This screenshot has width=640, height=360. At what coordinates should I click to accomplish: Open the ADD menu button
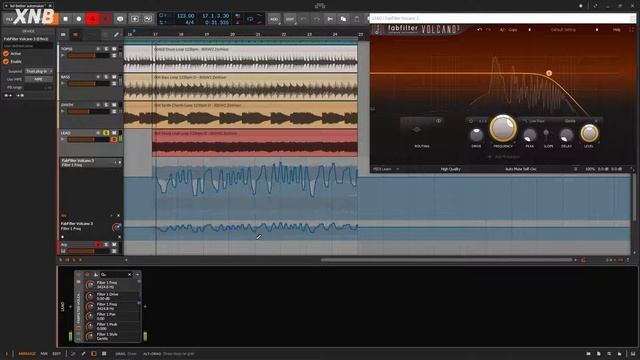(274, 19)
